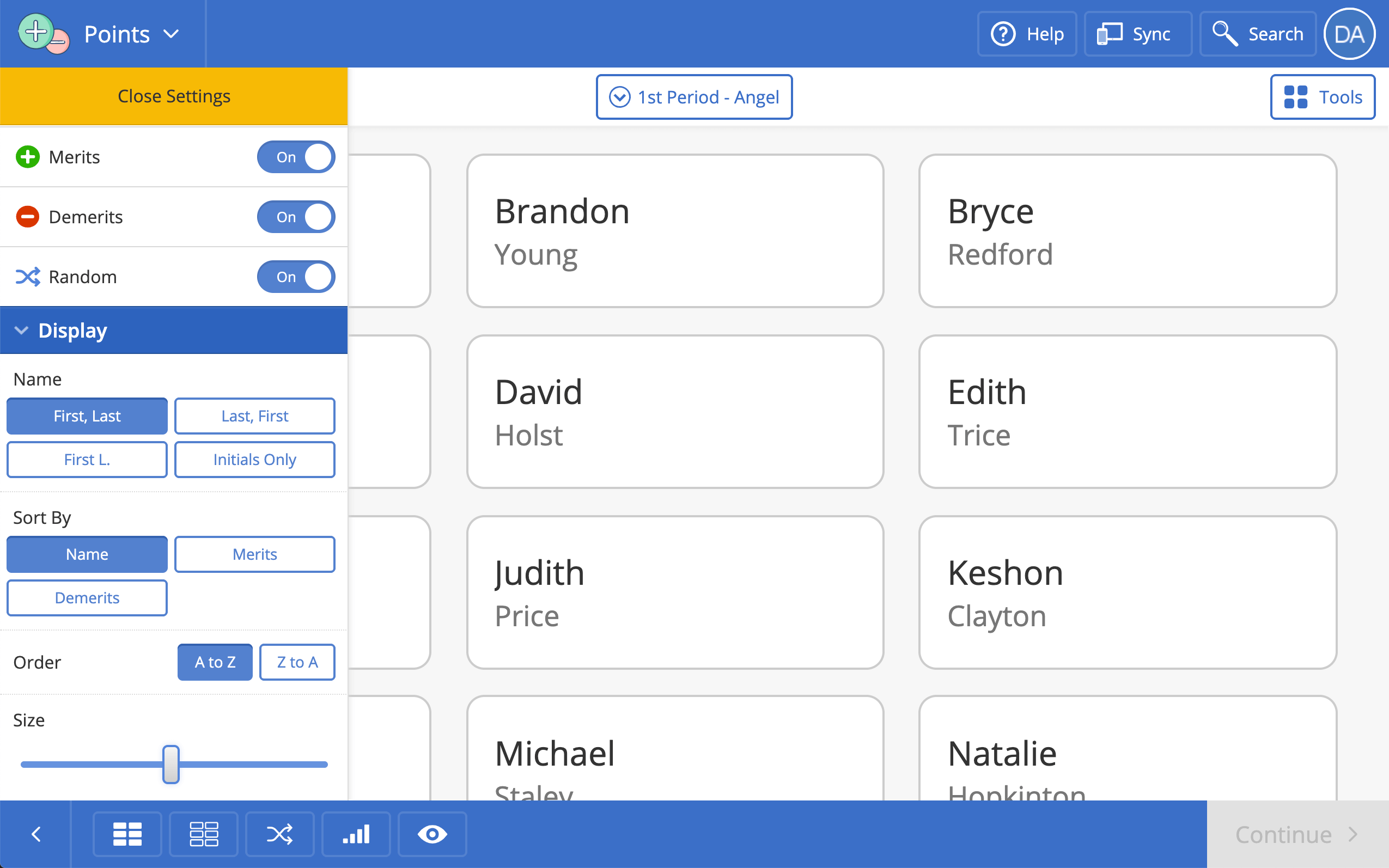Click the eye visibility icon

[432, 834]
